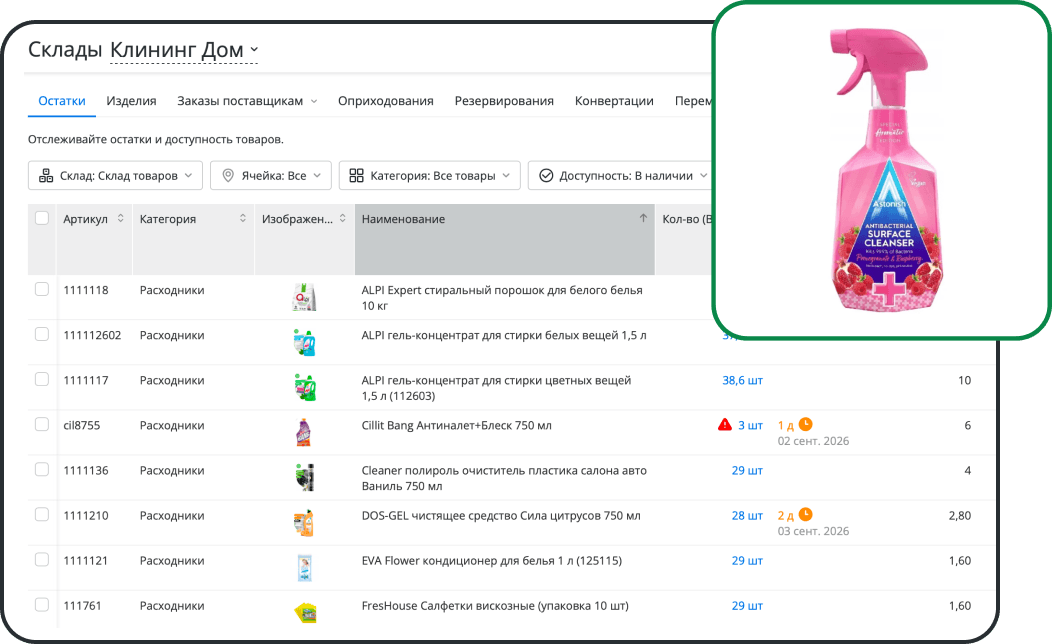
Task: Sort by the Категория column arrows
Action: pyautogui.click(x=243, y=218)
